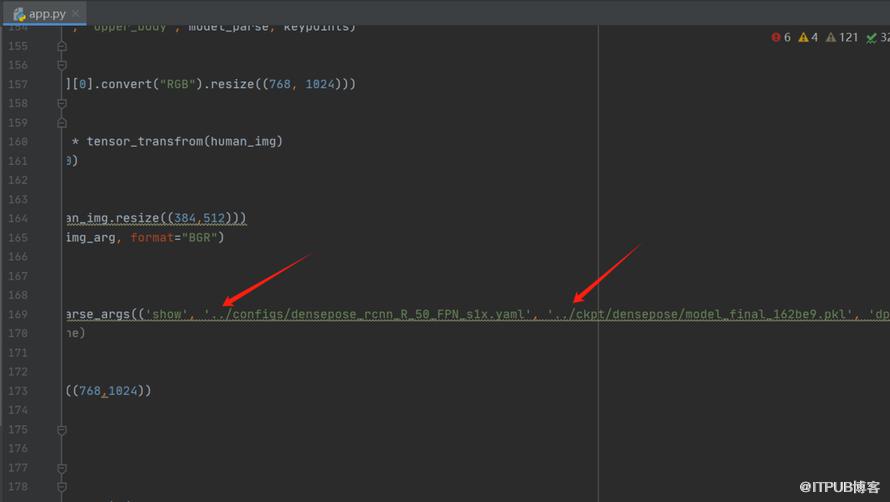Open the errors indicator showing 6
The image size is (890, 502).
click(781, 37)
